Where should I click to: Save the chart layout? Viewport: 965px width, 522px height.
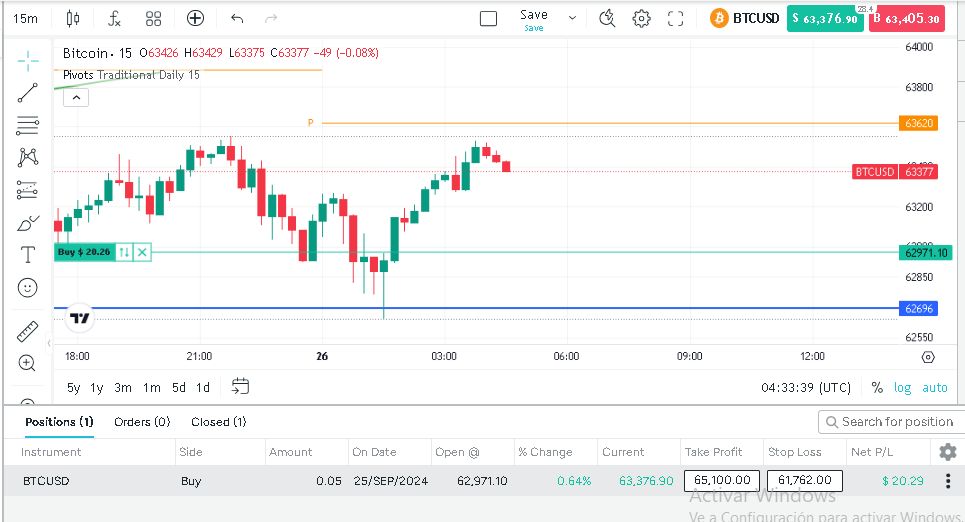point(534,19)
